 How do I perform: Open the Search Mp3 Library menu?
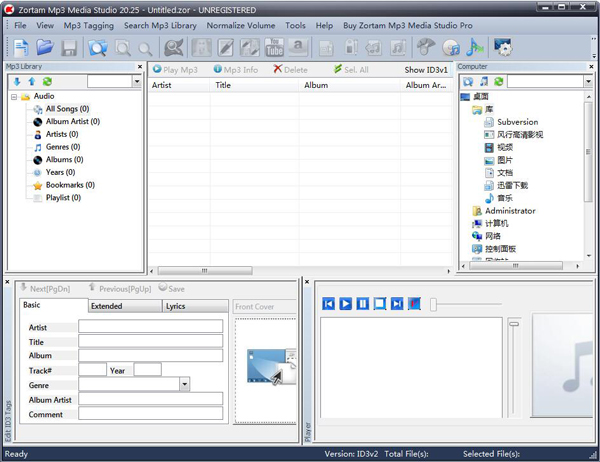pos(160,26)
